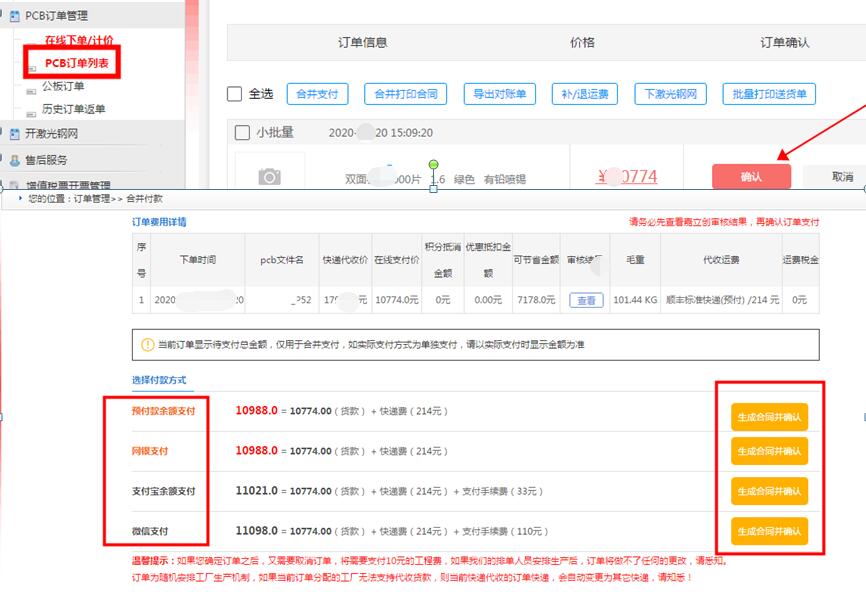
Task: Tick the 全选 select-all checkbox
Action: (235, 94)
